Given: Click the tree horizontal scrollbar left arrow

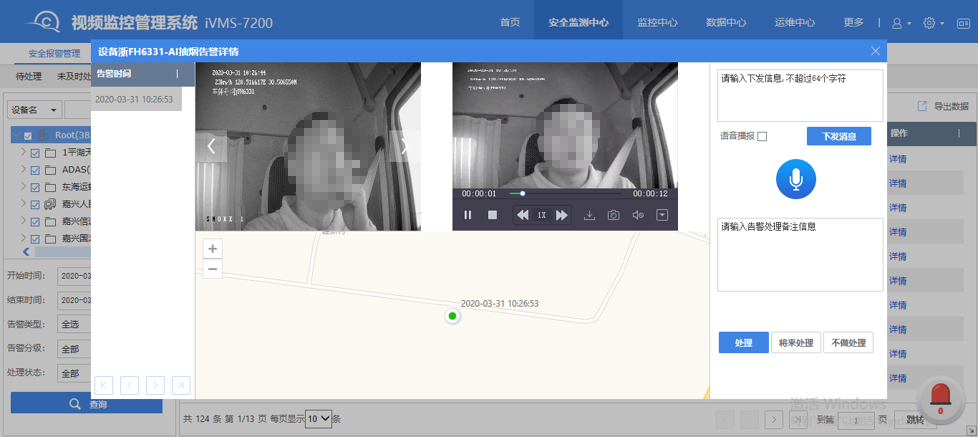Looking at the screenshot, I should pos(26,252).
